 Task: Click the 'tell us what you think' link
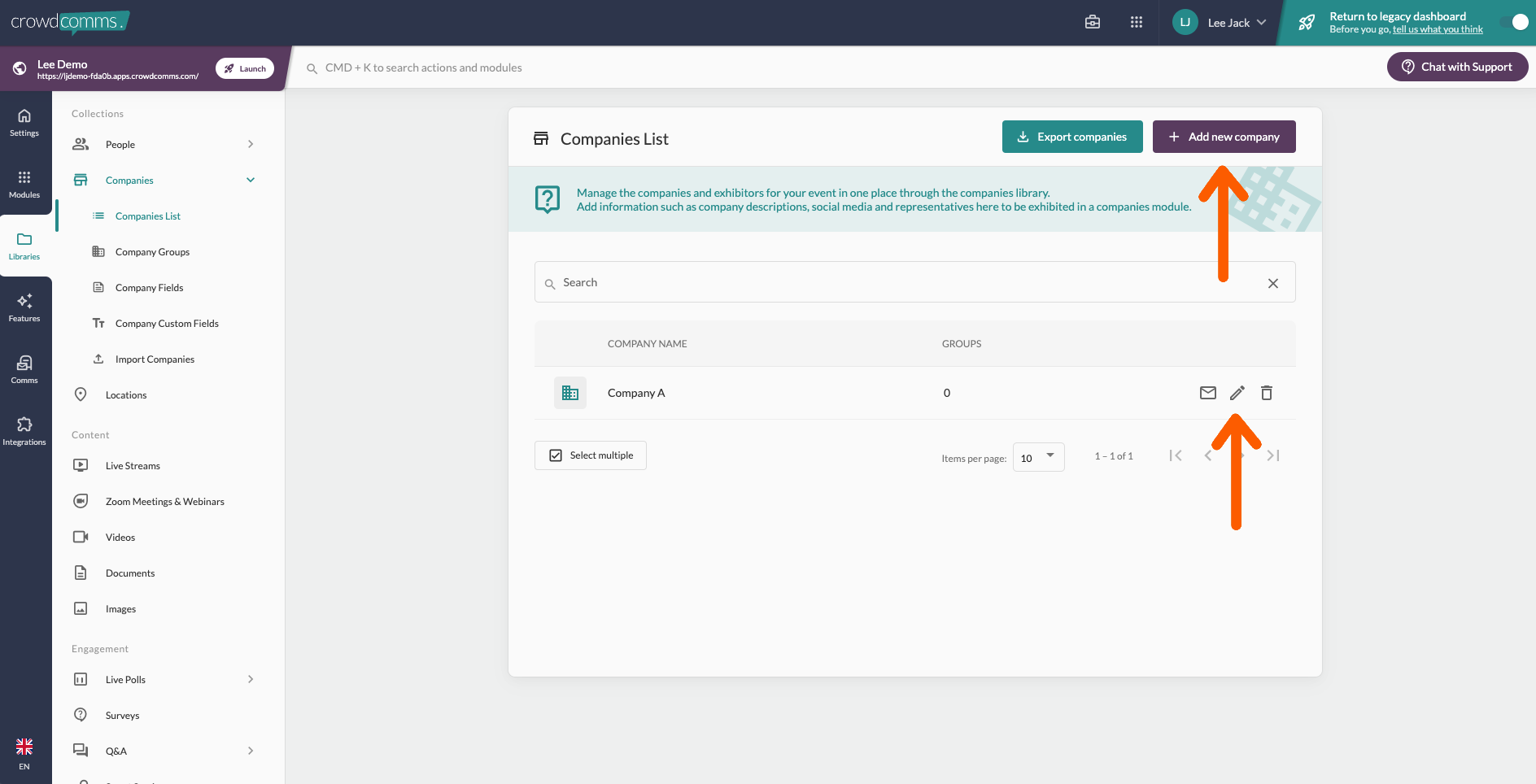pyautogui.click(x=1438, y=30)
